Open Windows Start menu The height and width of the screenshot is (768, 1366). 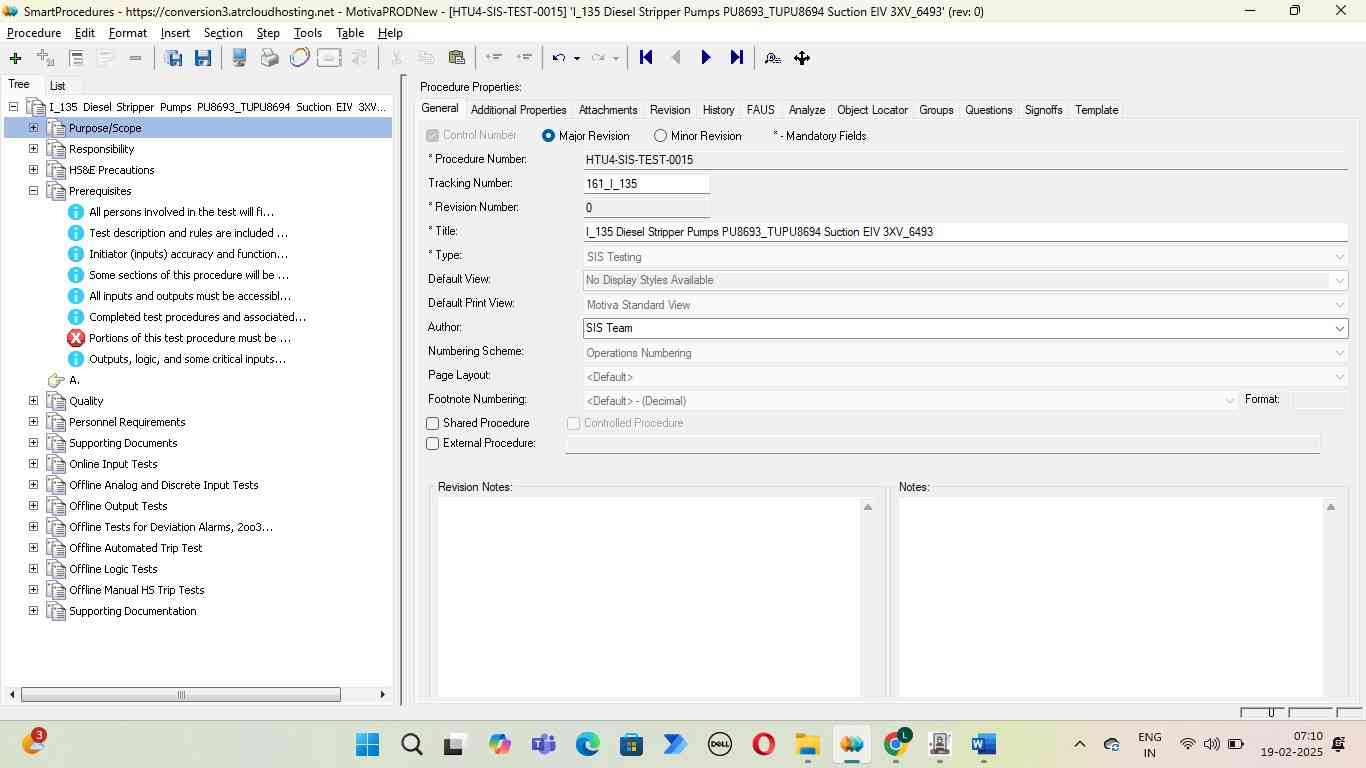point(367,745)
